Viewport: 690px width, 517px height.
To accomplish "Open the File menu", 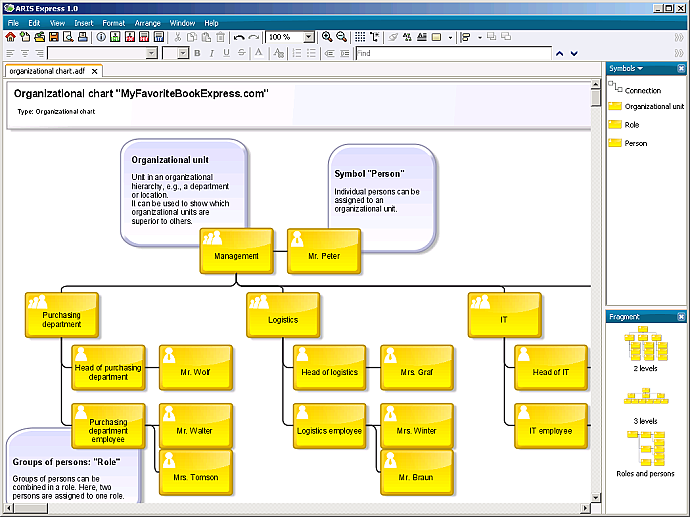I will pyautogui.click(x=13, y=23).
